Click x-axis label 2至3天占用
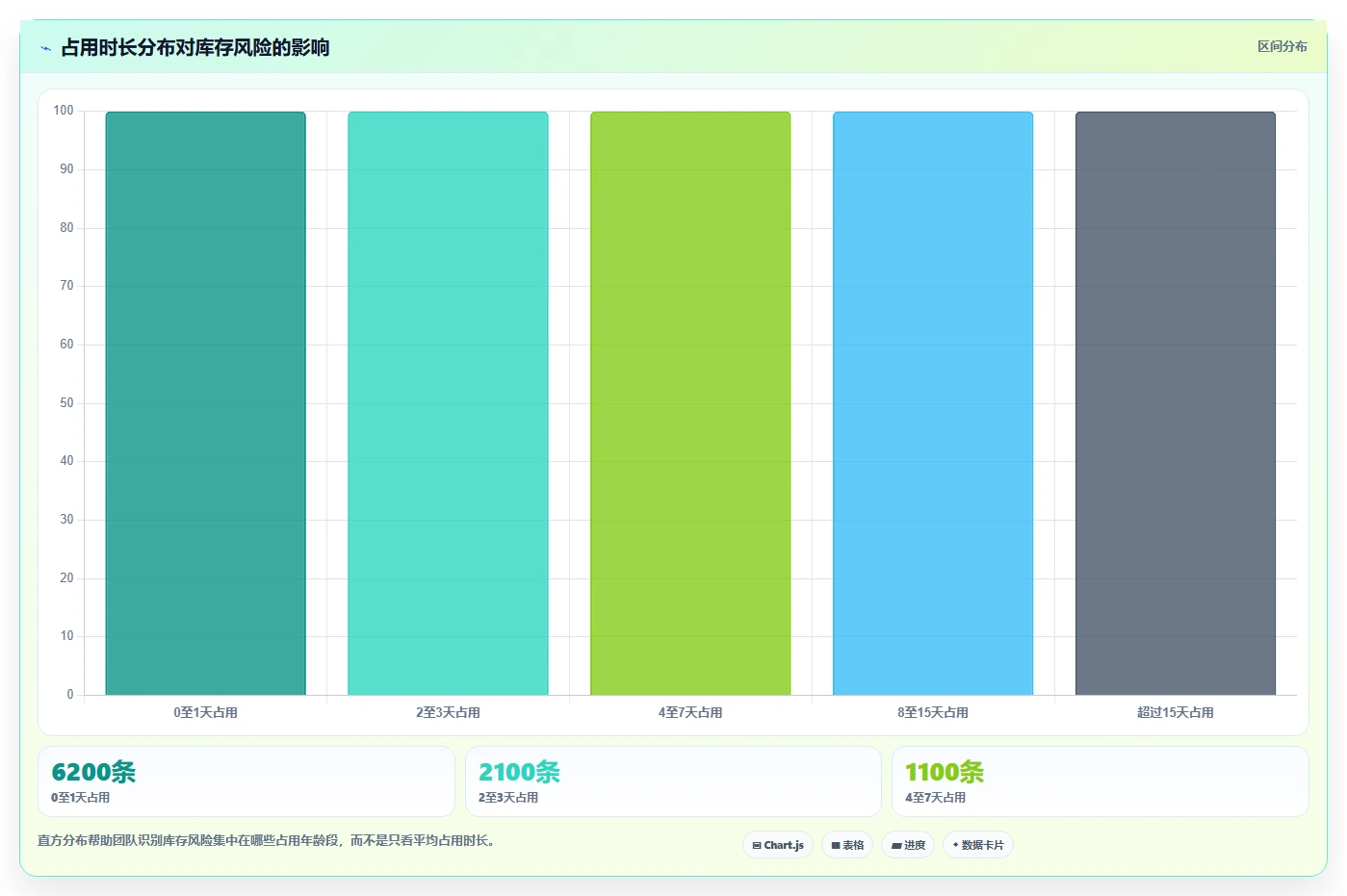Screen dimensions: 1347x896 click(448, 712)
